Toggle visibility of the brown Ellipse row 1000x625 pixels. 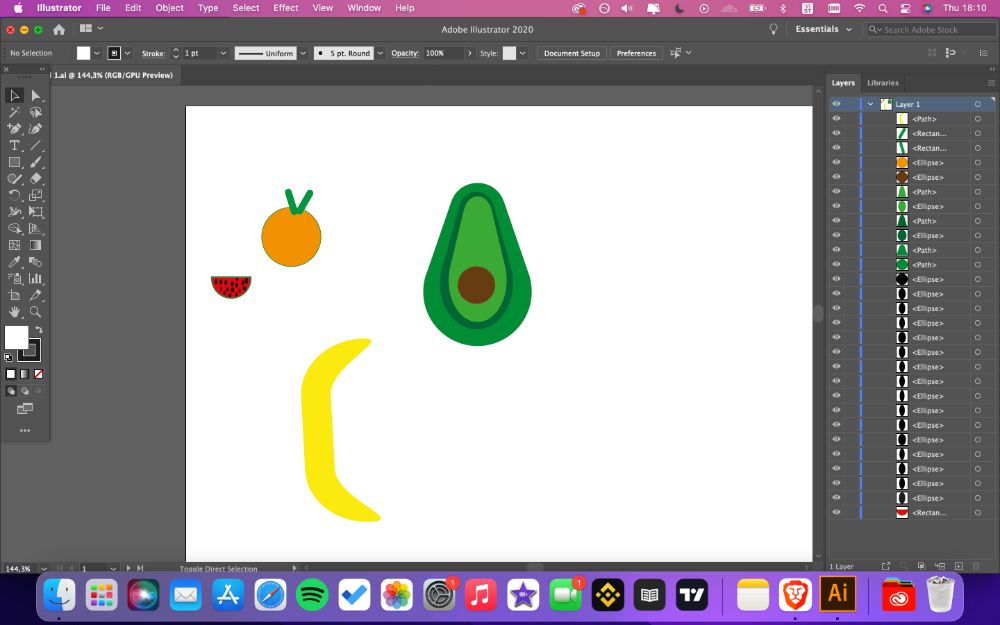836,177
